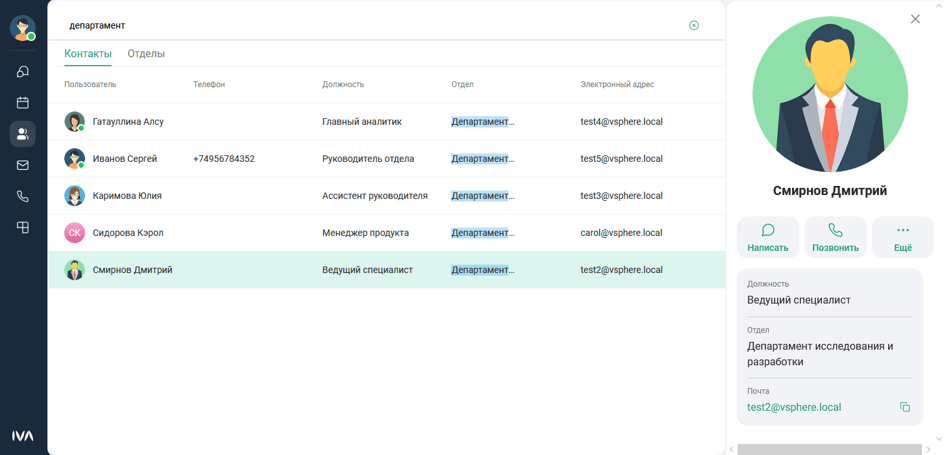944x455 pixels.
Task: Open the calendar section in sidebar
Action: pyautogui.click(x=22, y=103)
